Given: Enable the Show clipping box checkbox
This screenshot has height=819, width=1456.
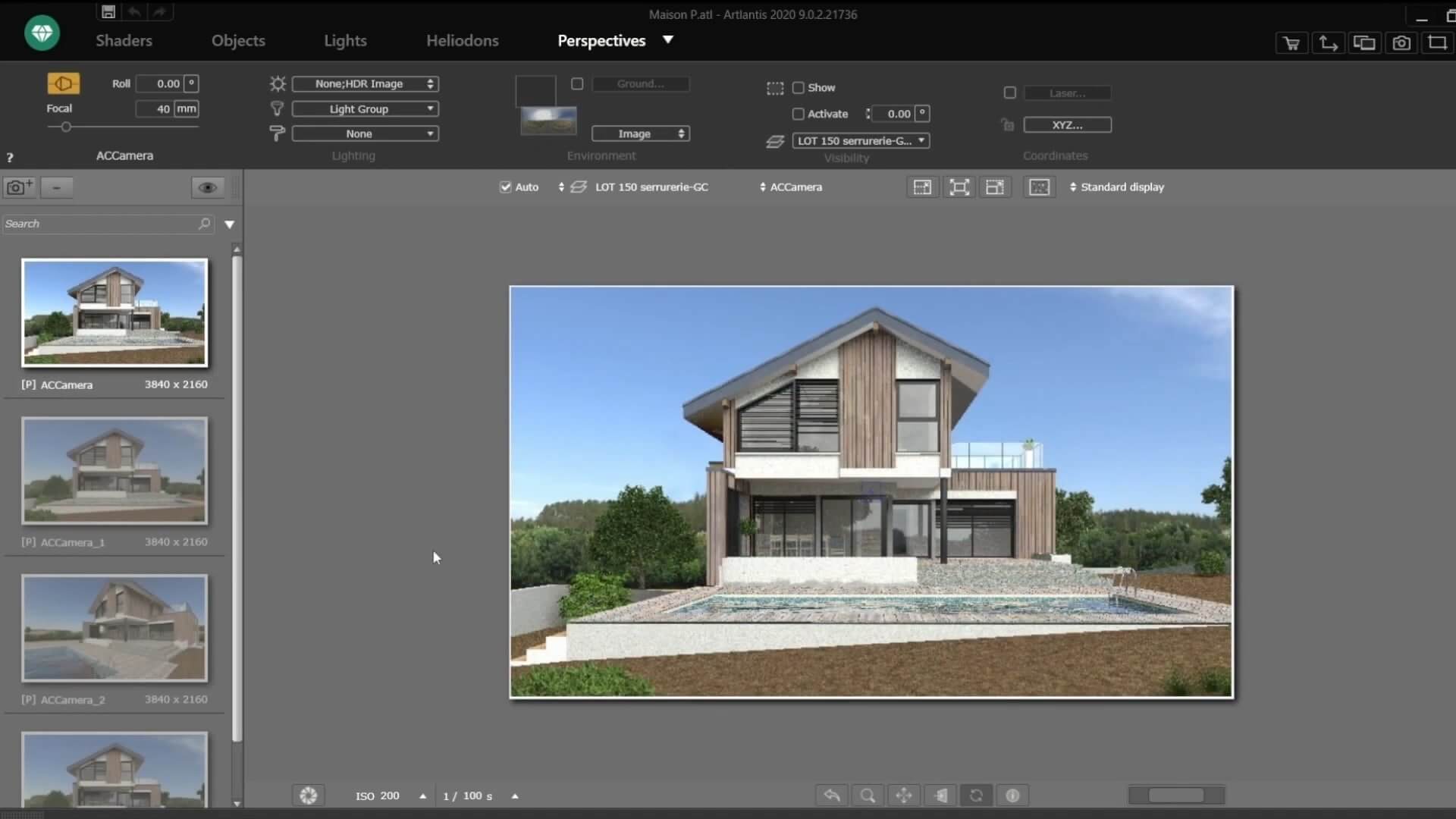Looking at the screenshot, I should click(x=799, y=88).
